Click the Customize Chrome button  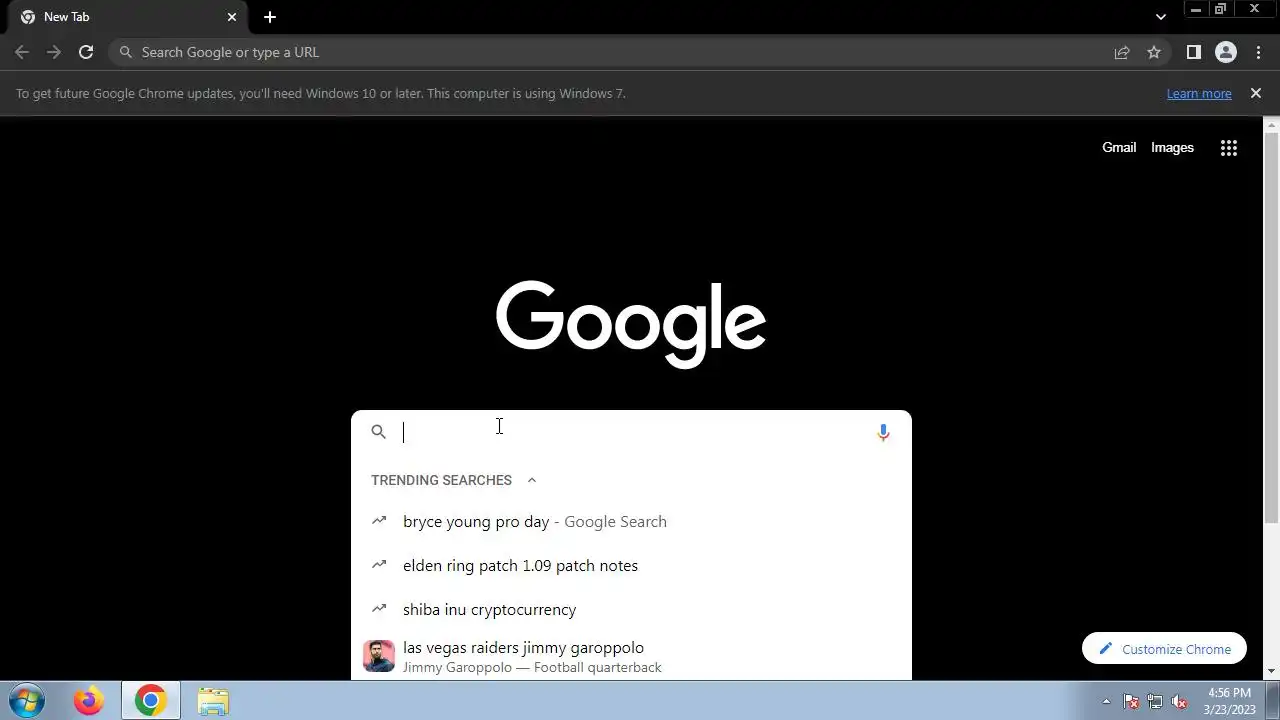(x=1164, y=649)
